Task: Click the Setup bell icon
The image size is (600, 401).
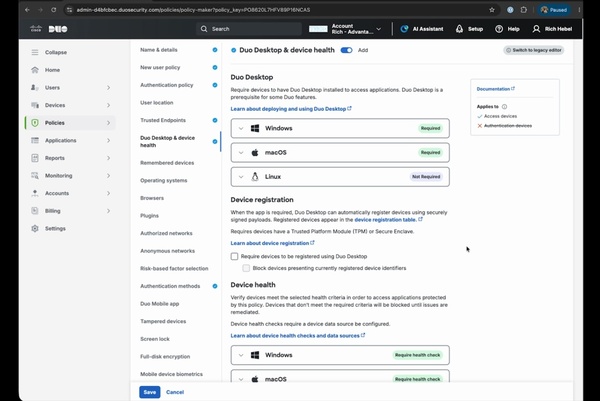Action: [x=459, y=29]
